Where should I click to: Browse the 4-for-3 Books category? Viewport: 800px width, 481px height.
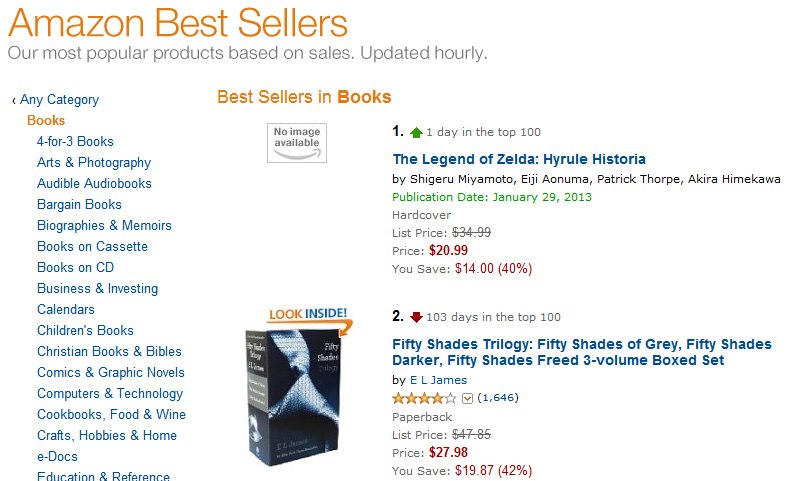pyautogui.click(x=75, y=141)
